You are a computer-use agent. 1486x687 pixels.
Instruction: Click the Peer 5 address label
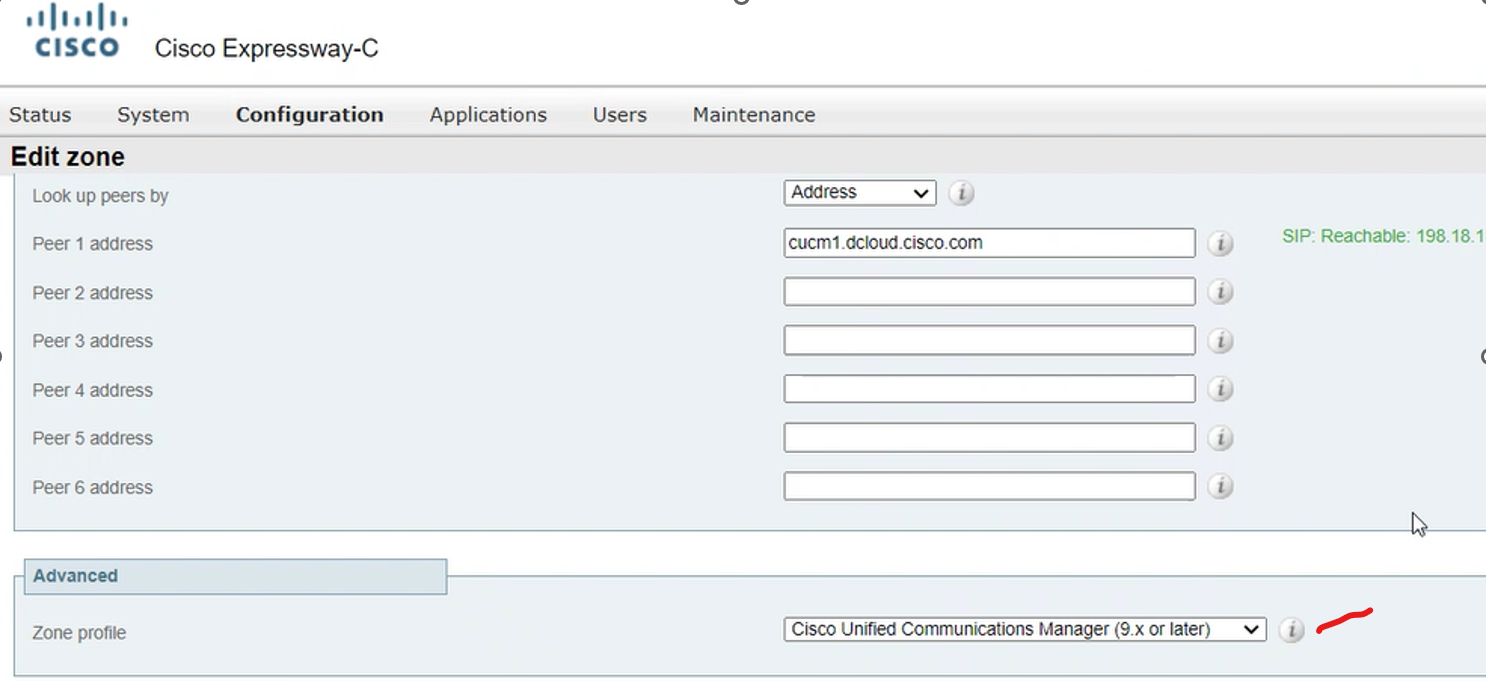tap(92, 438)
